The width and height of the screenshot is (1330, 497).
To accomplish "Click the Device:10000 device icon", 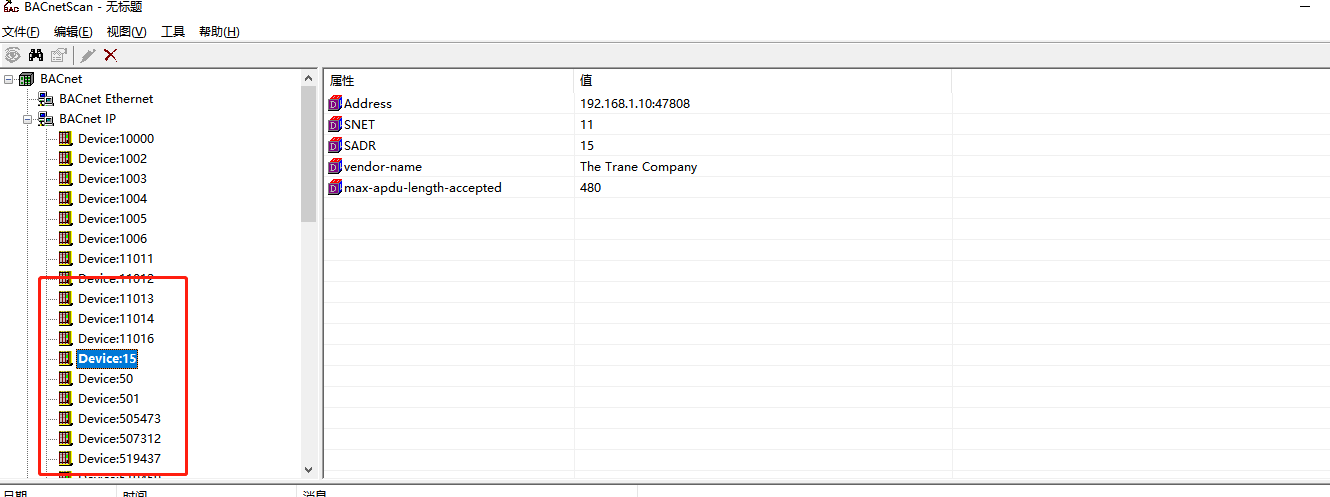I will coord(66,139).
